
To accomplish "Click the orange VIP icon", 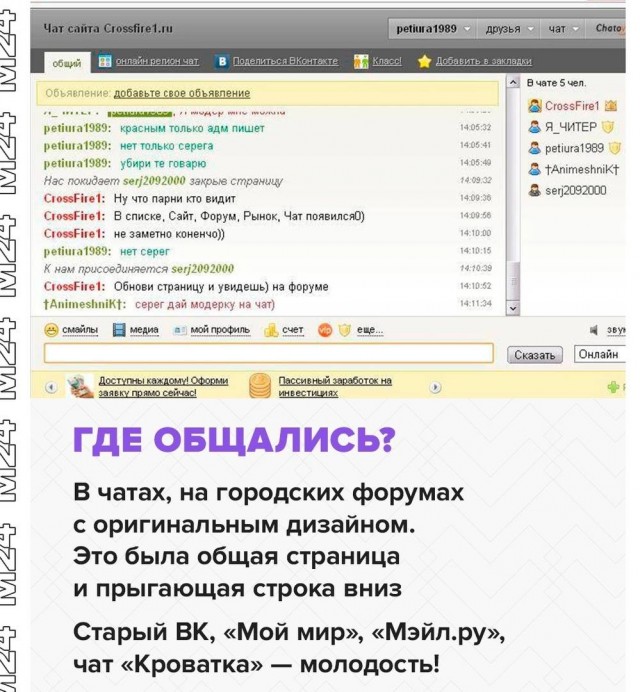I will (325, 330).
